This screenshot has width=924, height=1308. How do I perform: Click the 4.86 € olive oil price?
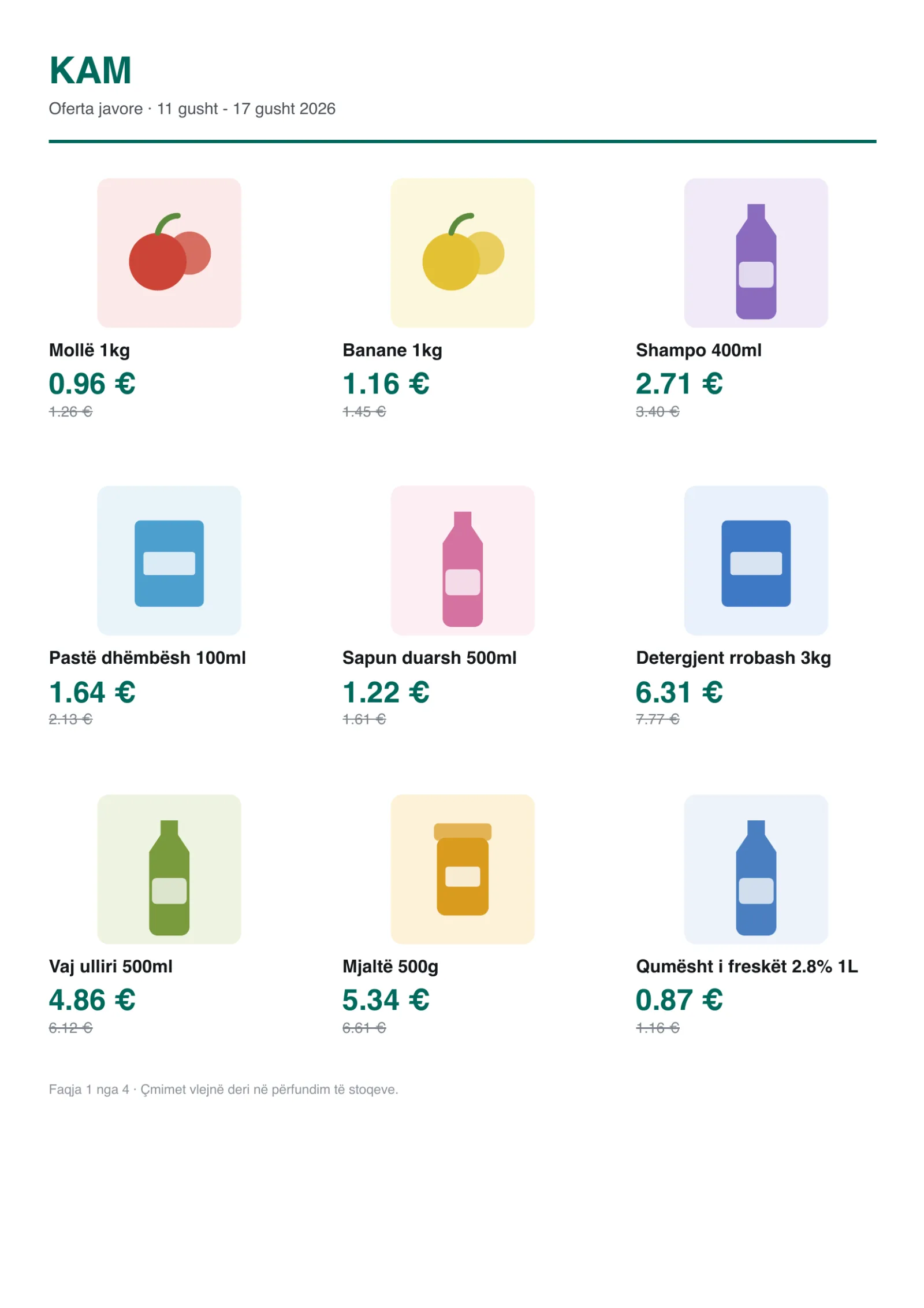[92, 1000]
